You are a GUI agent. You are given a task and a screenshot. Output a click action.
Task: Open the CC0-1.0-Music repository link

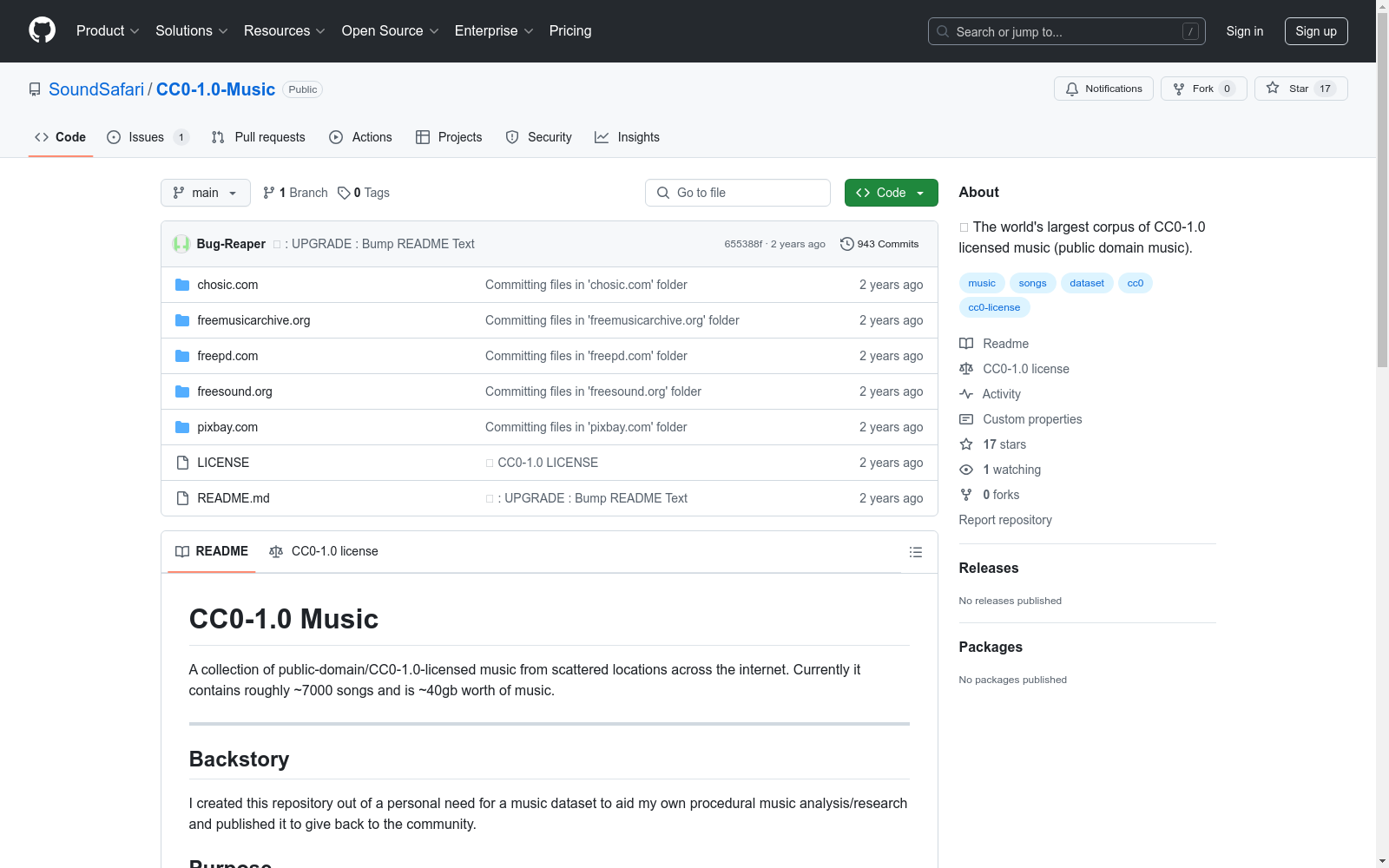pos(215,89)
